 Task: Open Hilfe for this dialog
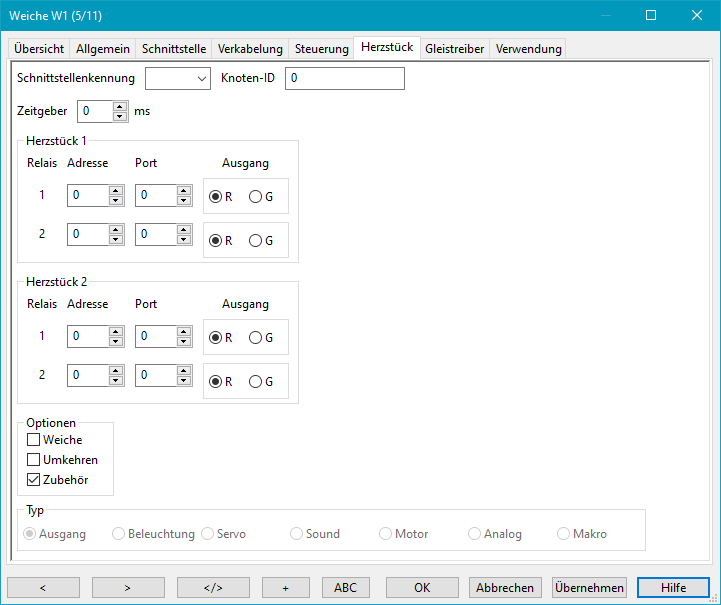point(673,588)
